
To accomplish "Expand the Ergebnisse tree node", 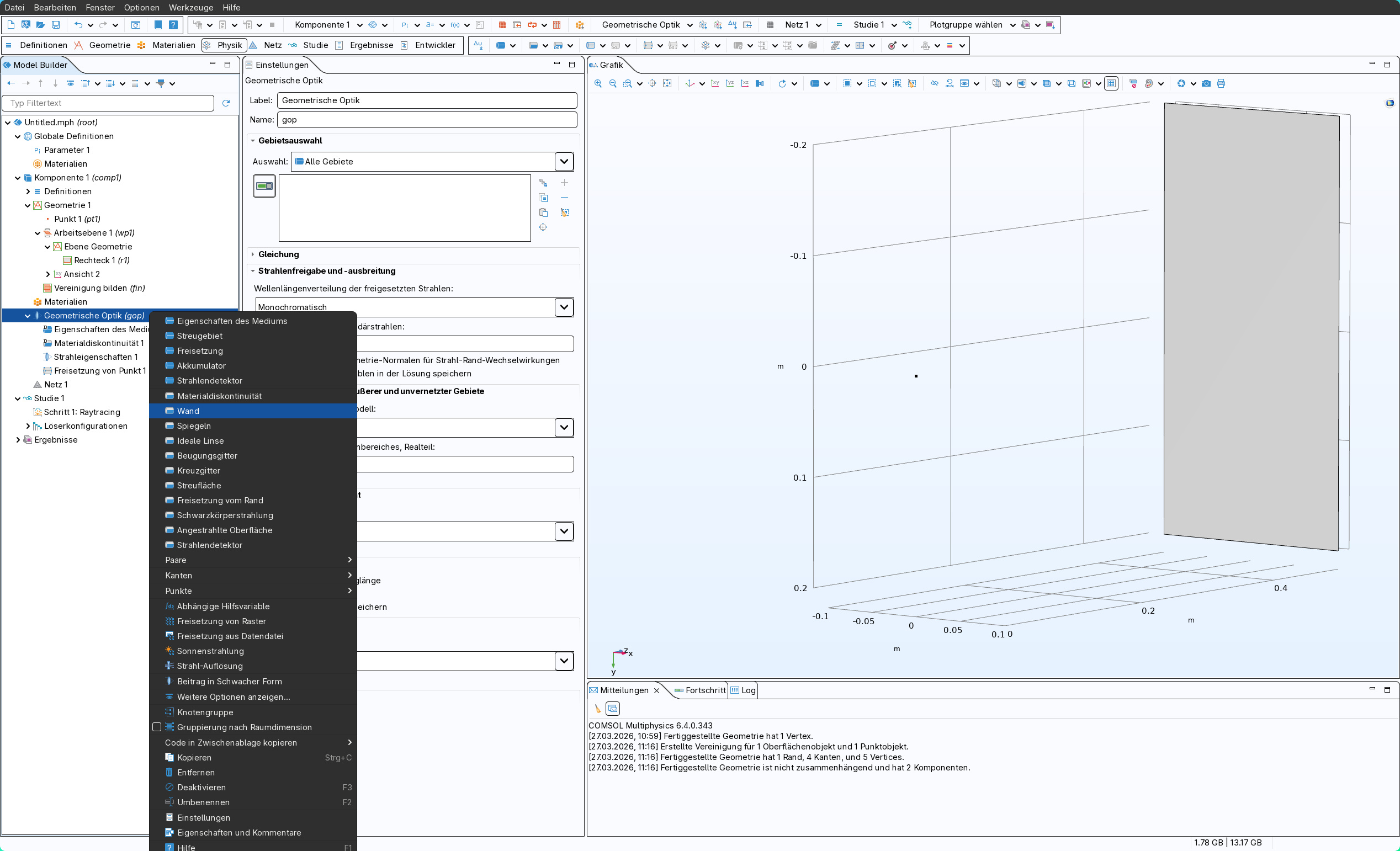I will 18,440.
